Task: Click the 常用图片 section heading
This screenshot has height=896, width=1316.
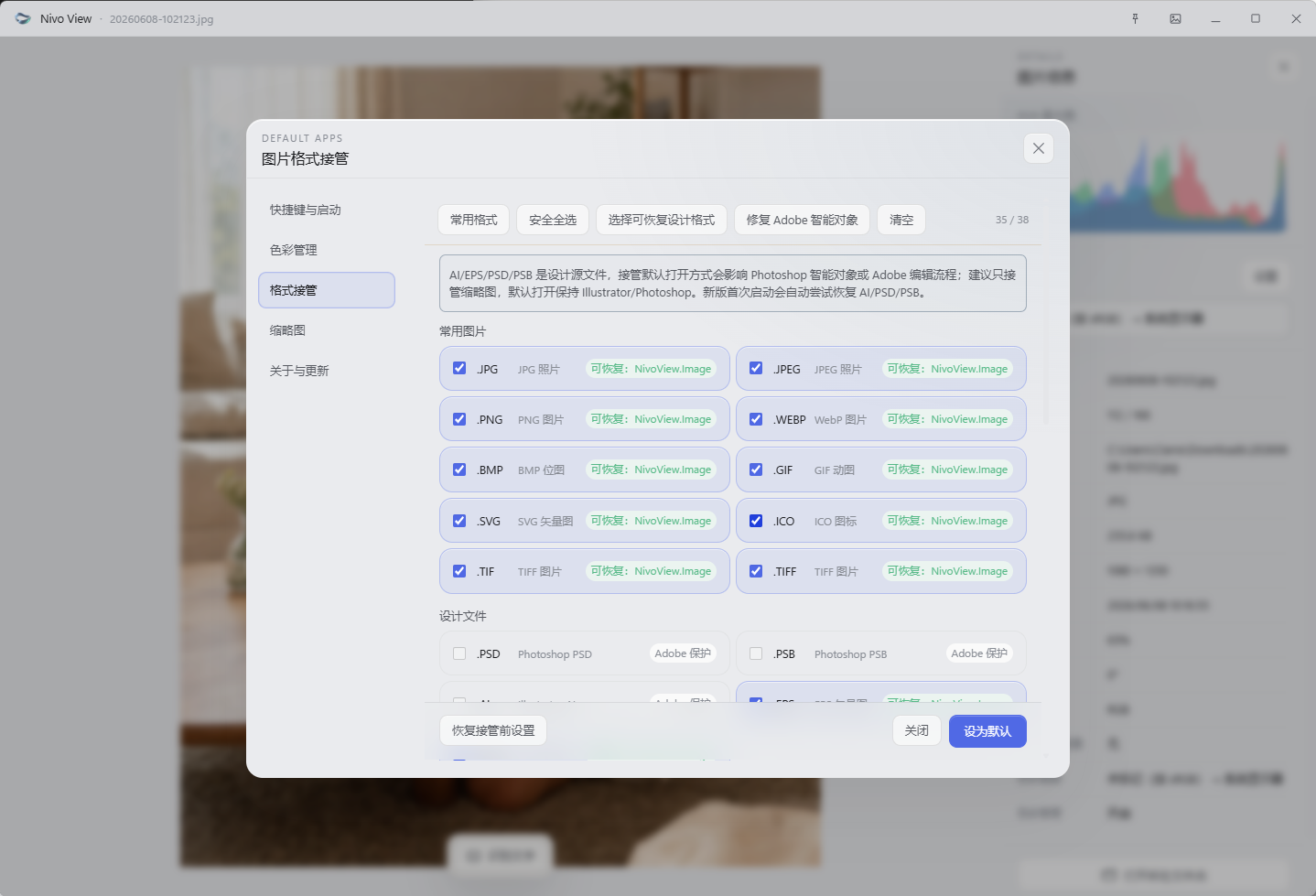Action: (x=463, y=331)
